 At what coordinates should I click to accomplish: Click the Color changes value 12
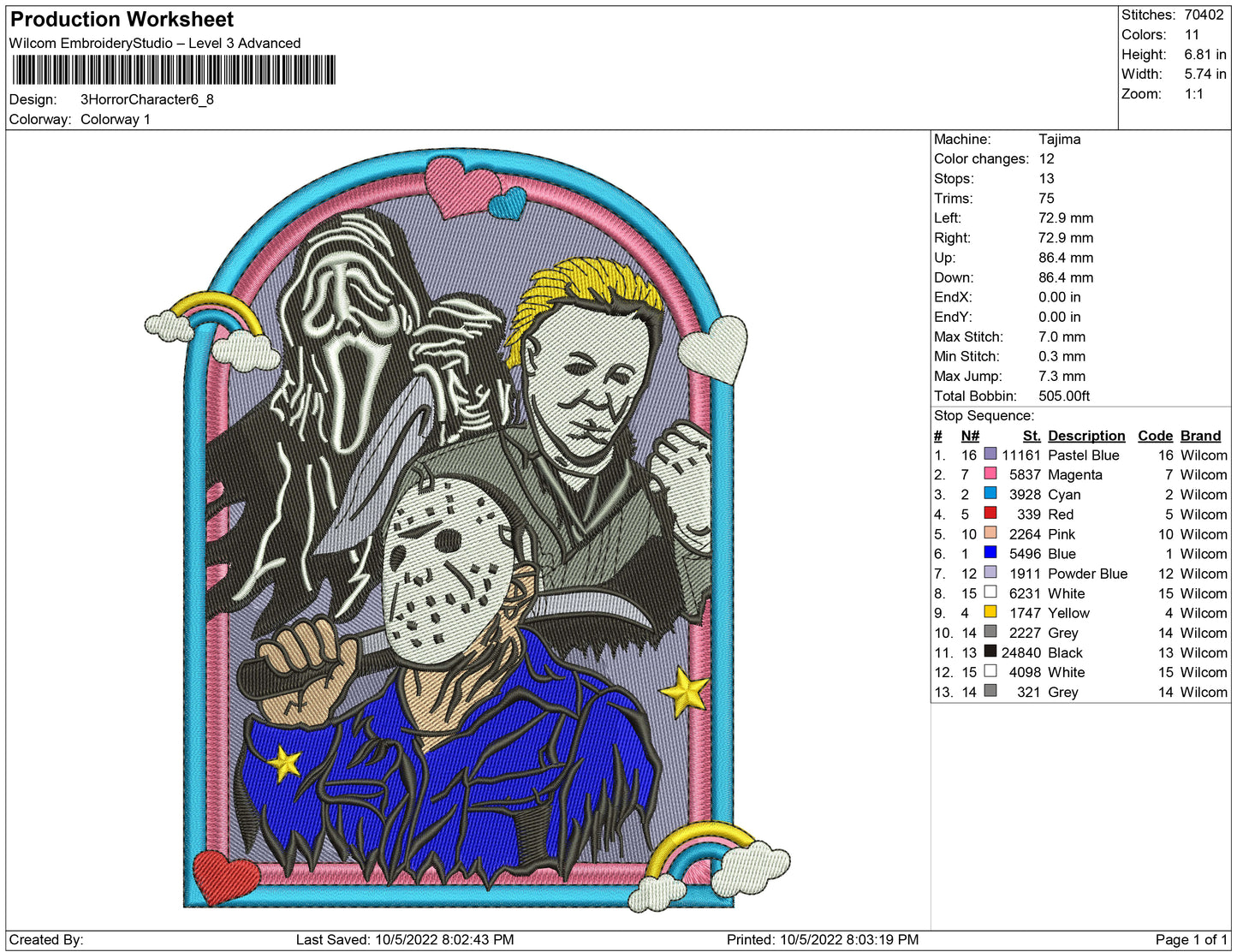point(1046,158)
